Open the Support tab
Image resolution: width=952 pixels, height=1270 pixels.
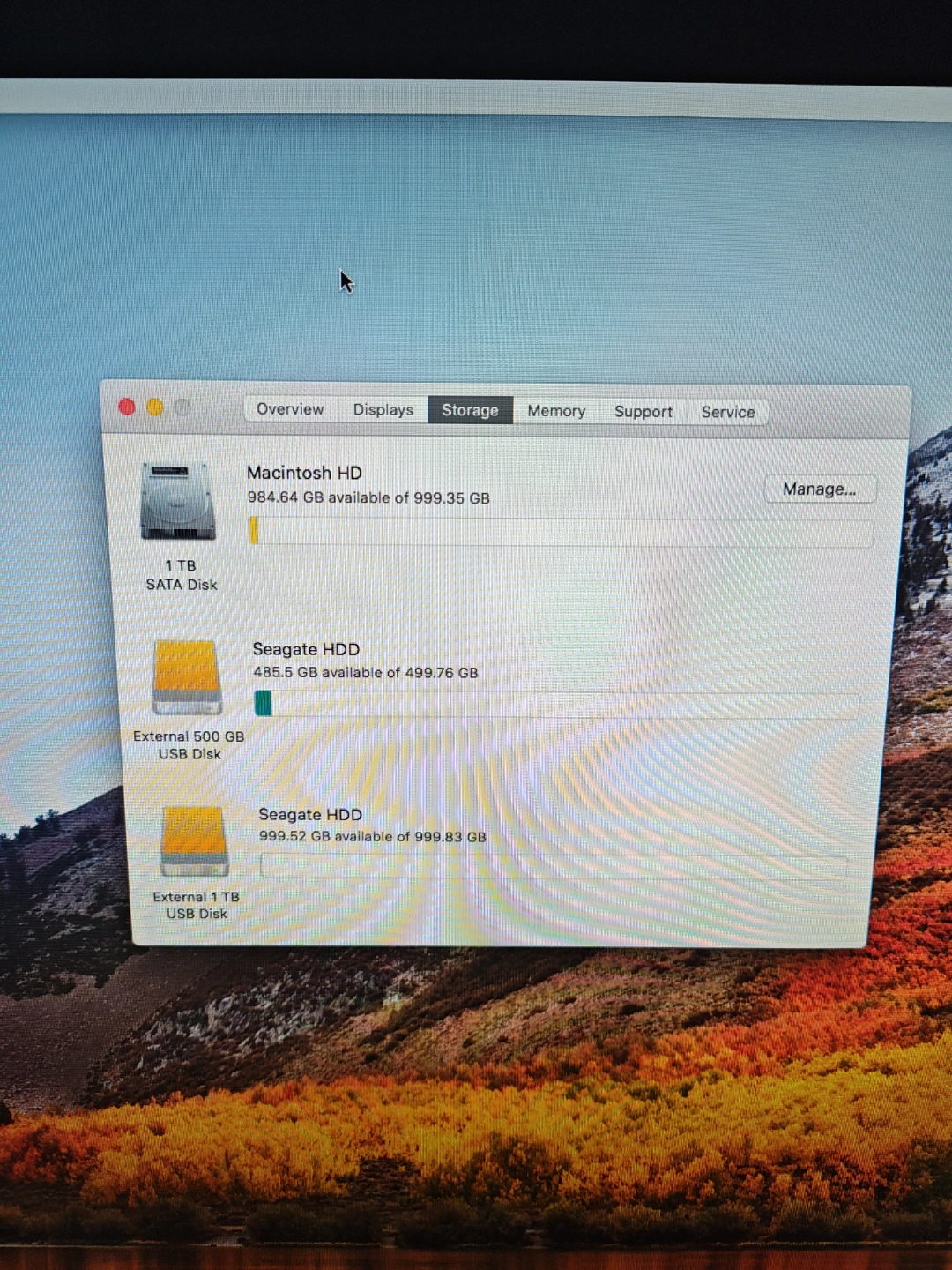point(643,412)
